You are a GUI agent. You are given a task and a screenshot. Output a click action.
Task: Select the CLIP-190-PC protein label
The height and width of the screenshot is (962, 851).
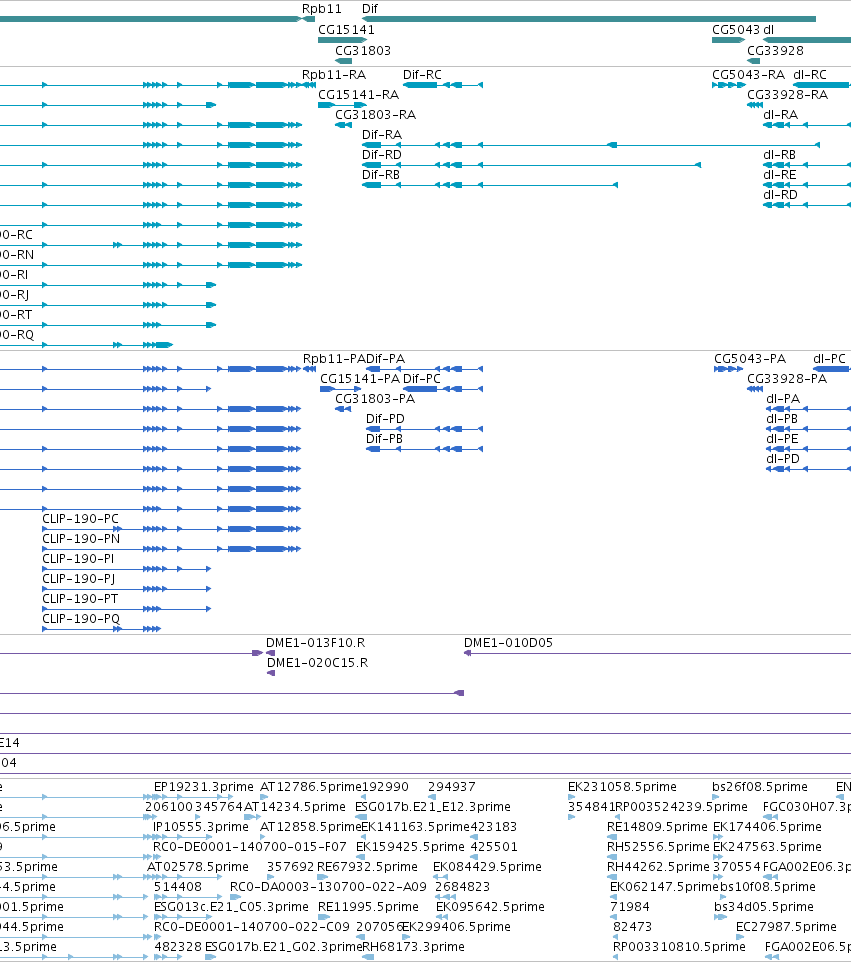pyautogui.click(x=80, y=518)
